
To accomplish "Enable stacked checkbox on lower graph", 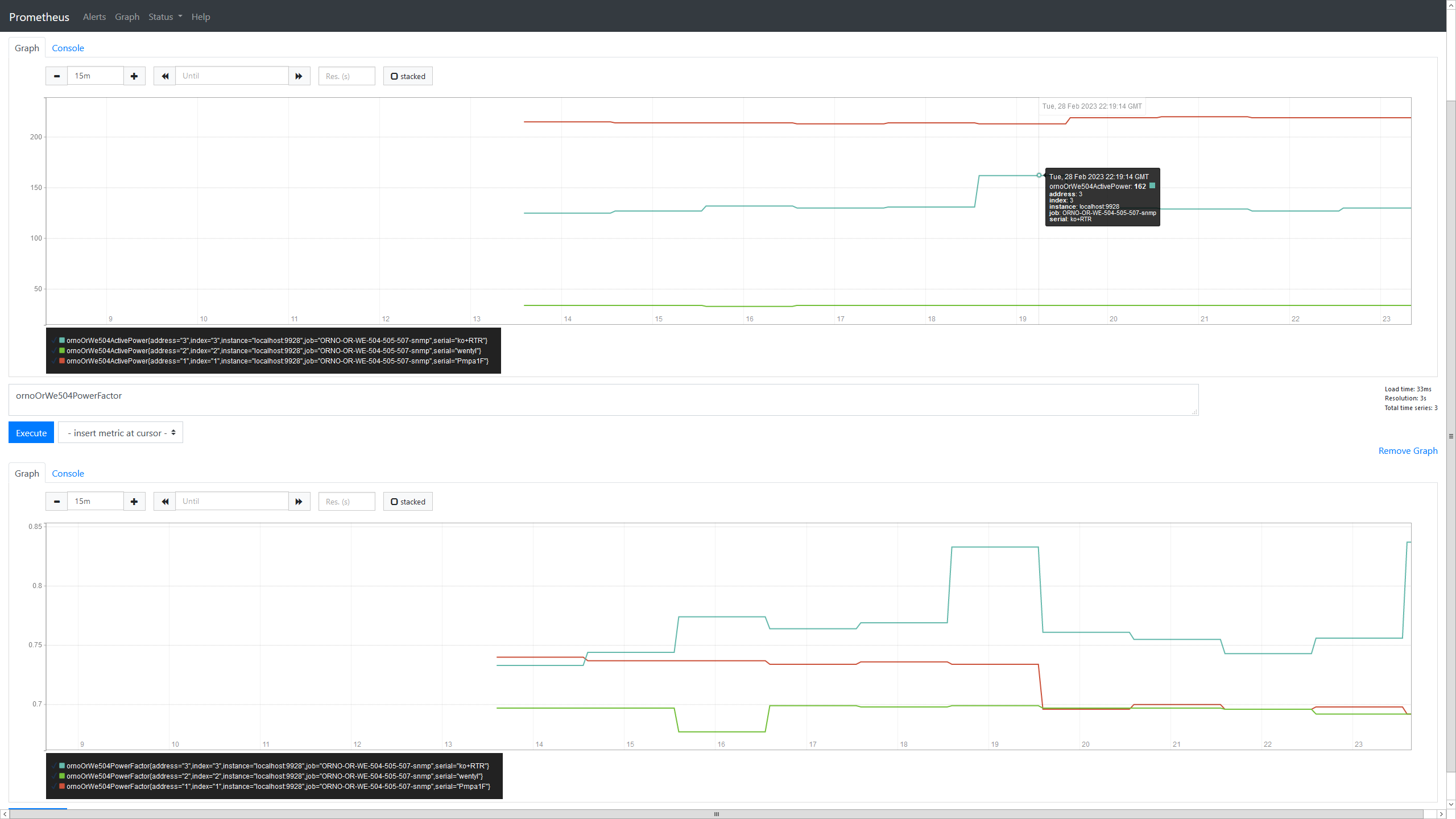I will pos(408,502).
